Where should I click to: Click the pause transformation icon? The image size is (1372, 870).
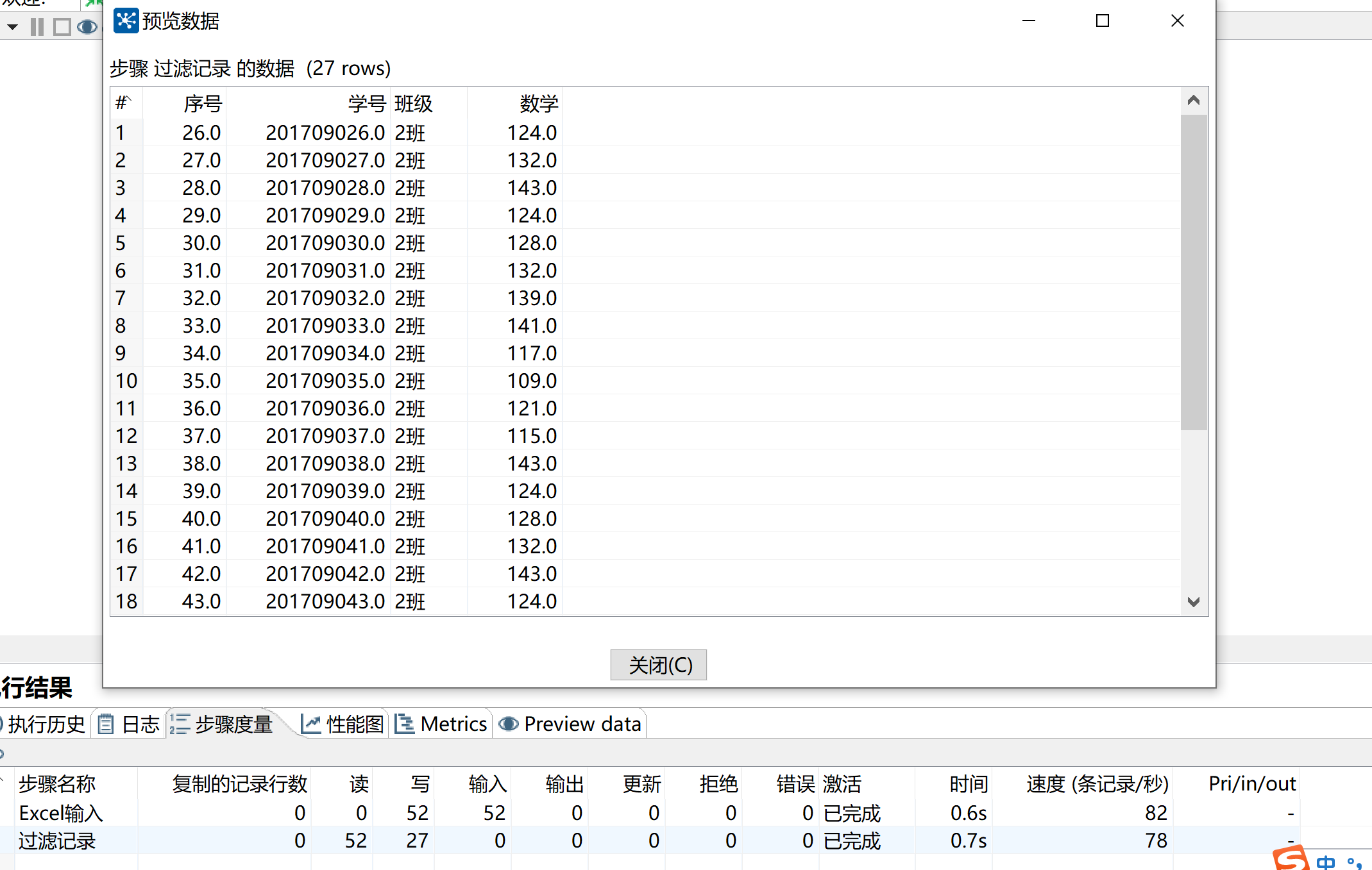(x=37, y=27)
